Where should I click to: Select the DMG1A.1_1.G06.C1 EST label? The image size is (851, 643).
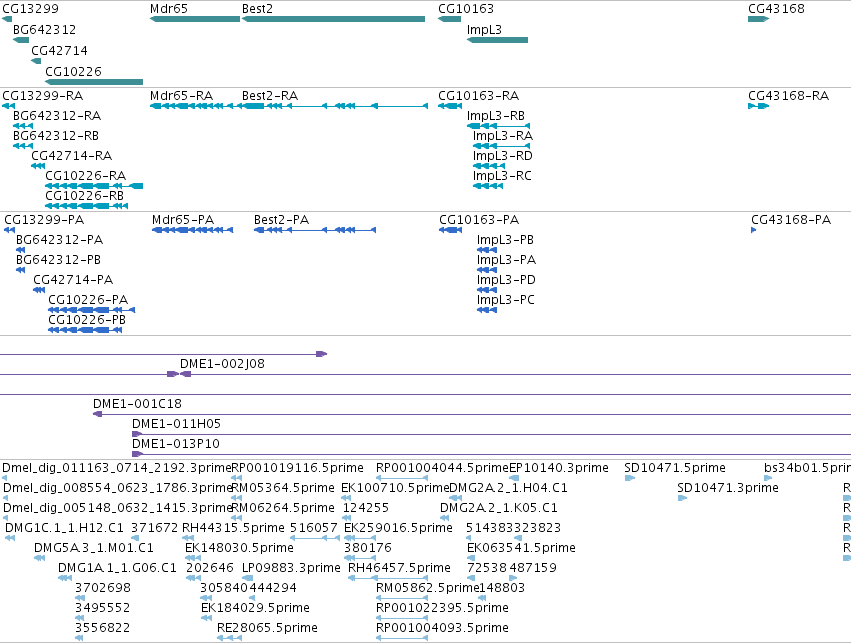117,569
